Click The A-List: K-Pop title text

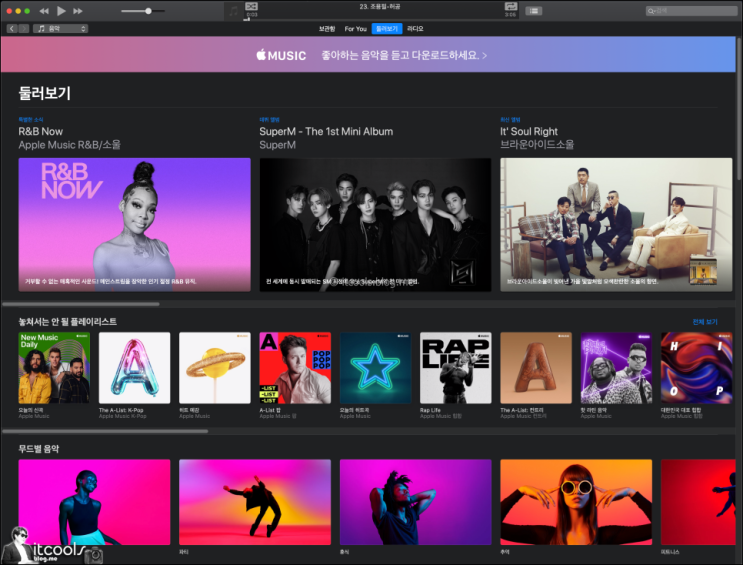tap(121, 410)
